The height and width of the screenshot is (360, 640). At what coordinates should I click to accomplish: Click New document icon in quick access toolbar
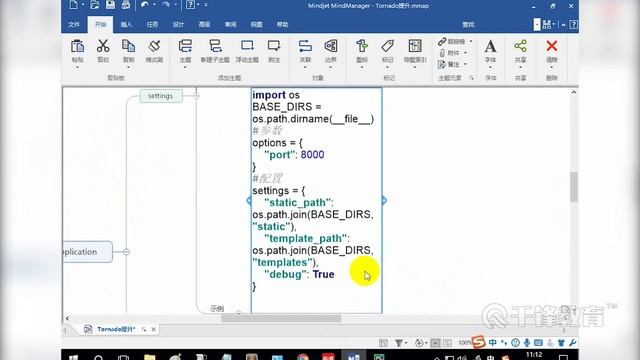coord(73,5)
